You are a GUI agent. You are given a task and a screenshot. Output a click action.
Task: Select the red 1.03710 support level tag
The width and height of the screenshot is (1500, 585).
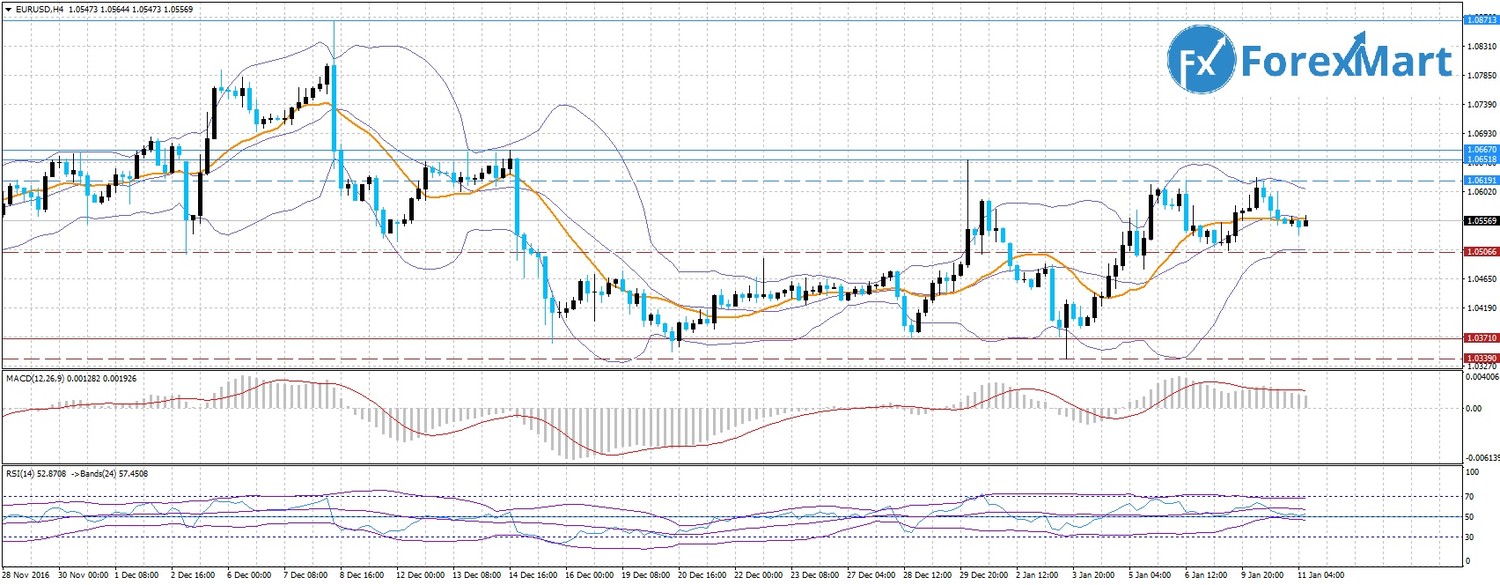(1480, 339)
